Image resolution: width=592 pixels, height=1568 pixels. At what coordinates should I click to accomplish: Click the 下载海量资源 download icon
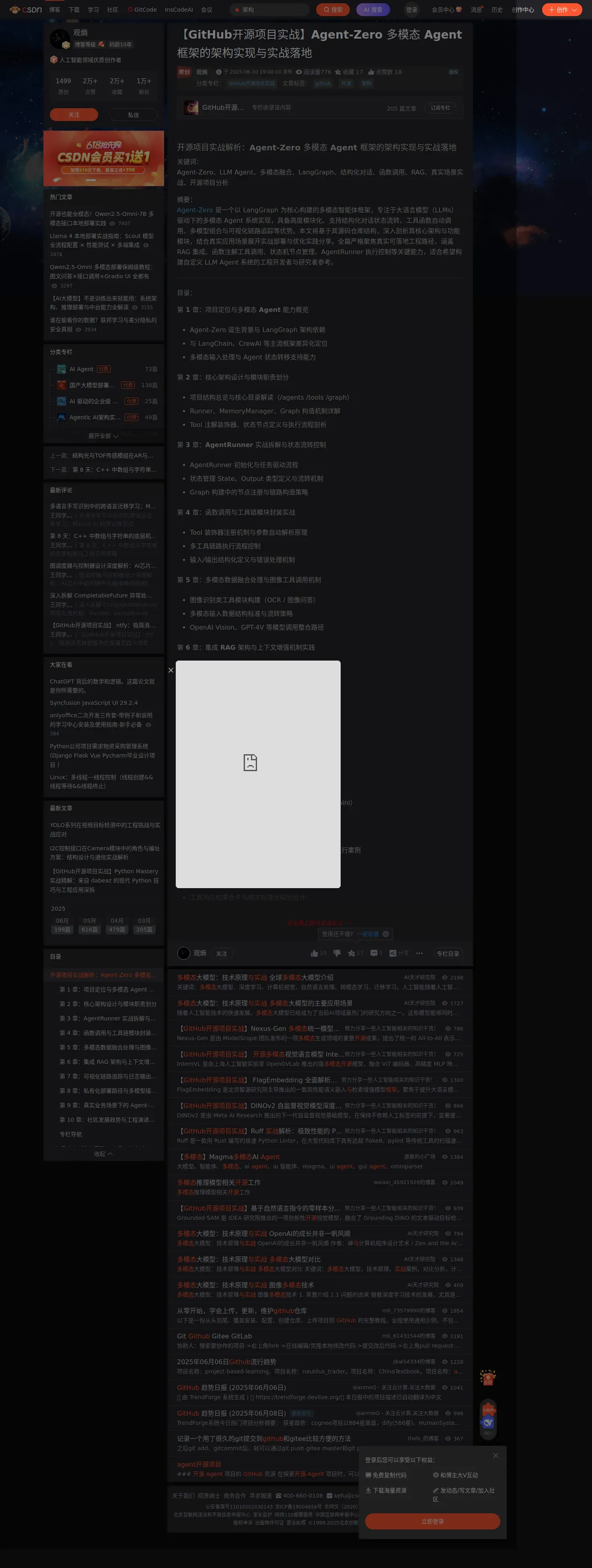pyautogui.click(x=368, y=1490)
